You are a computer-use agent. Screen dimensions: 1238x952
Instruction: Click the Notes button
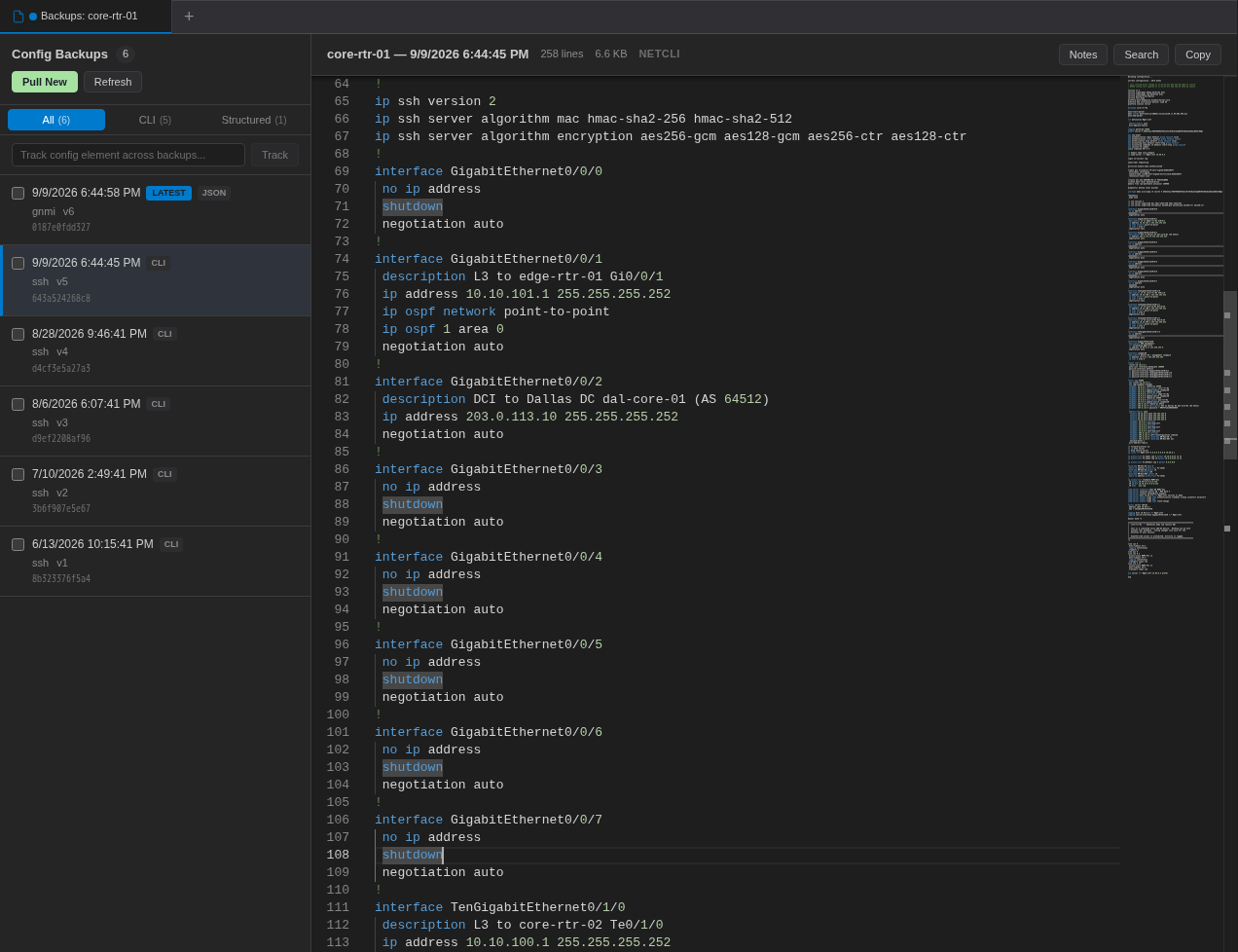pyautogui.click(x=1083, y=55)
